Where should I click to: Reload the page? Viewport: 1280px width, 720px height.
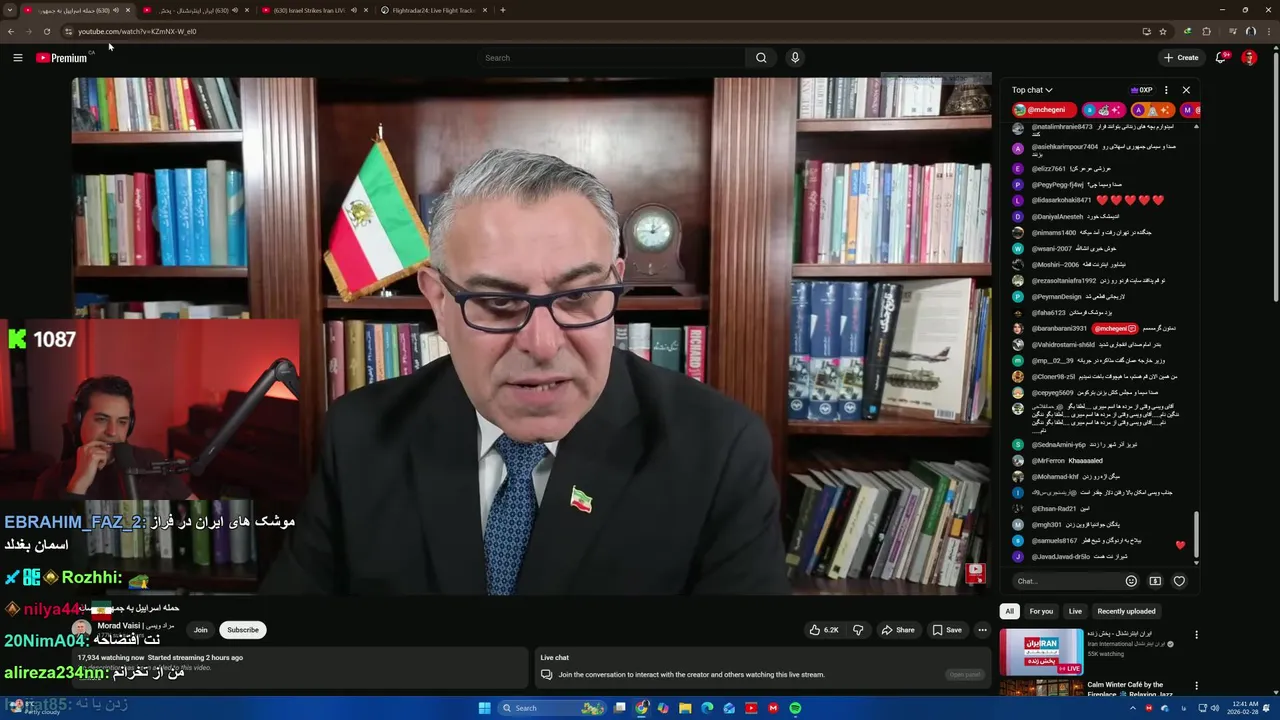click(46, 31)
